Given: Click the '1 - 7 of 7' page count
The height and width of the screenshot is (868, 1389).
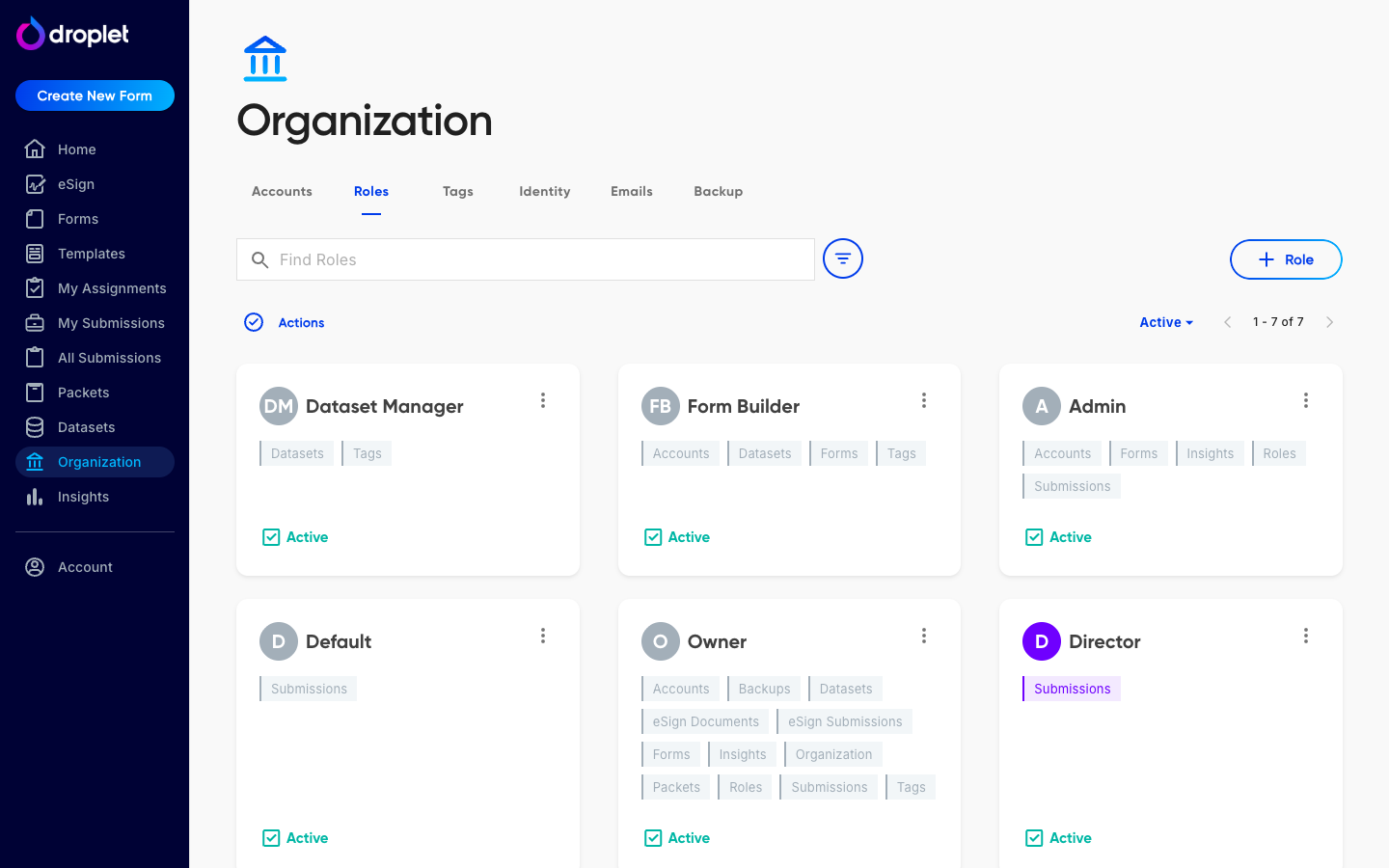Looking at the screenshot, I should 1278,322.
